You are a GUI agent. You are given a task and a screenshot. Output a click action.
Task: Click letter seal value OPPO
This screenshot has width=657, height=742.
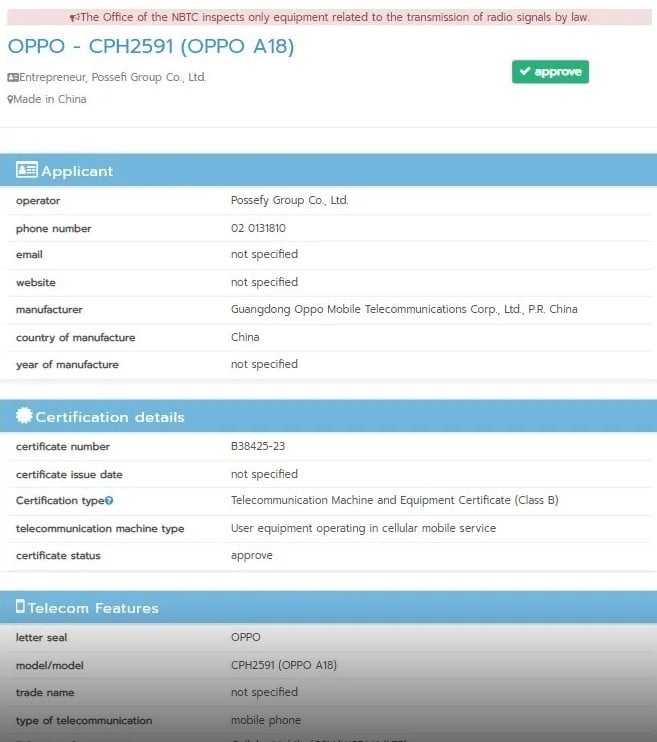(x=245, y=637)
